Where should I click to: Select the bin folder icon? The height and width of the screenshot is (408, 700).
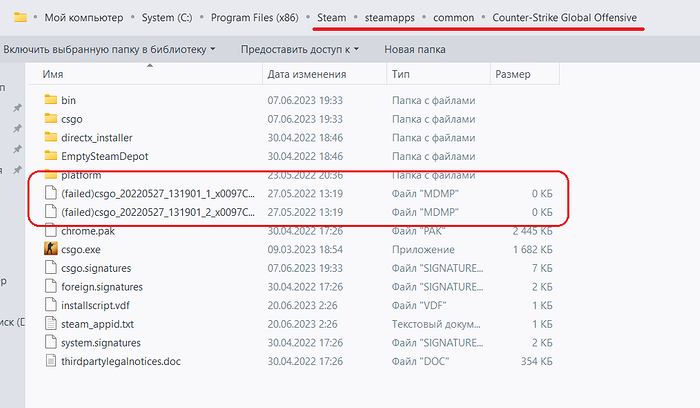tap(51, 100)
